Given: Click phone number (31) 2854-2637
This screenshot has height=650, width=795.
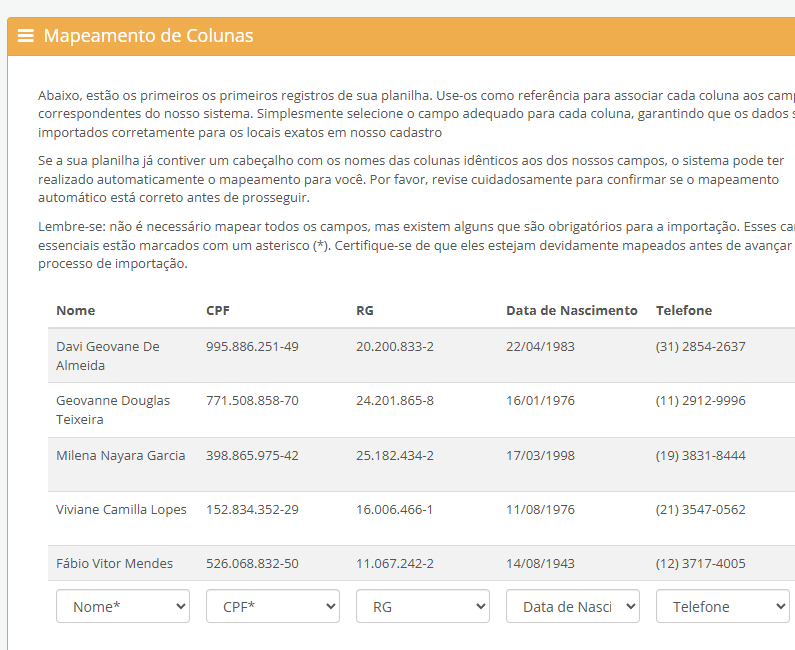Looking at the screenshot, I should (x=701, y=346).
